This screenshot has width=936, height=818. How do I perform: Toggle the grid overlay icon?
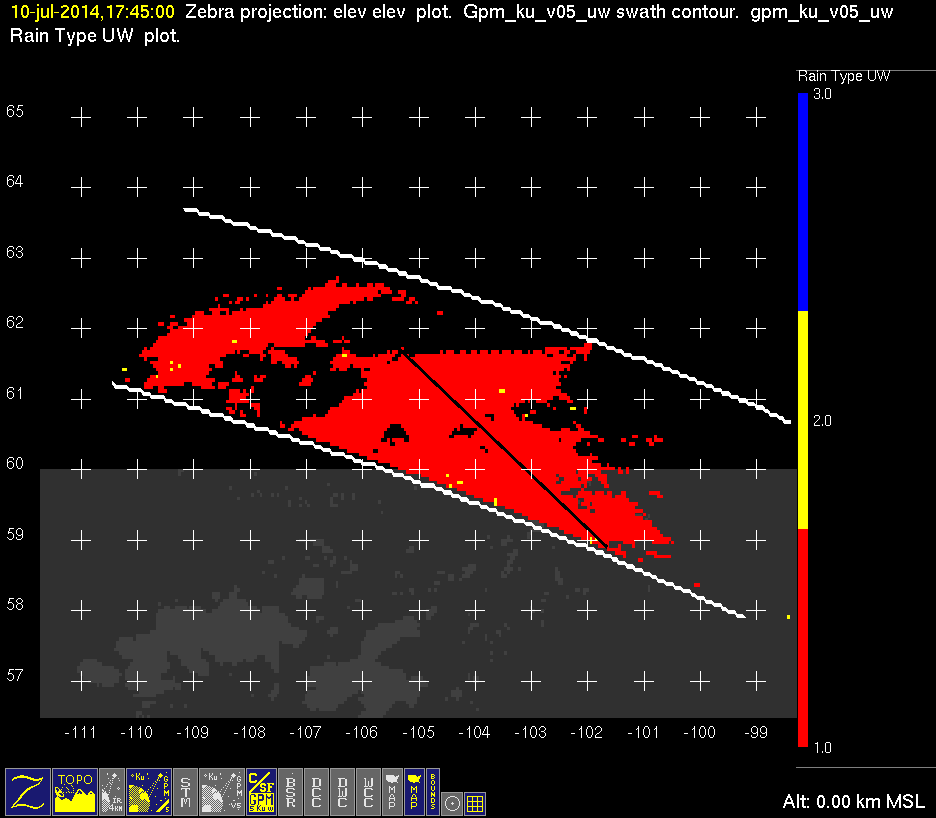(x=476, y=802)
